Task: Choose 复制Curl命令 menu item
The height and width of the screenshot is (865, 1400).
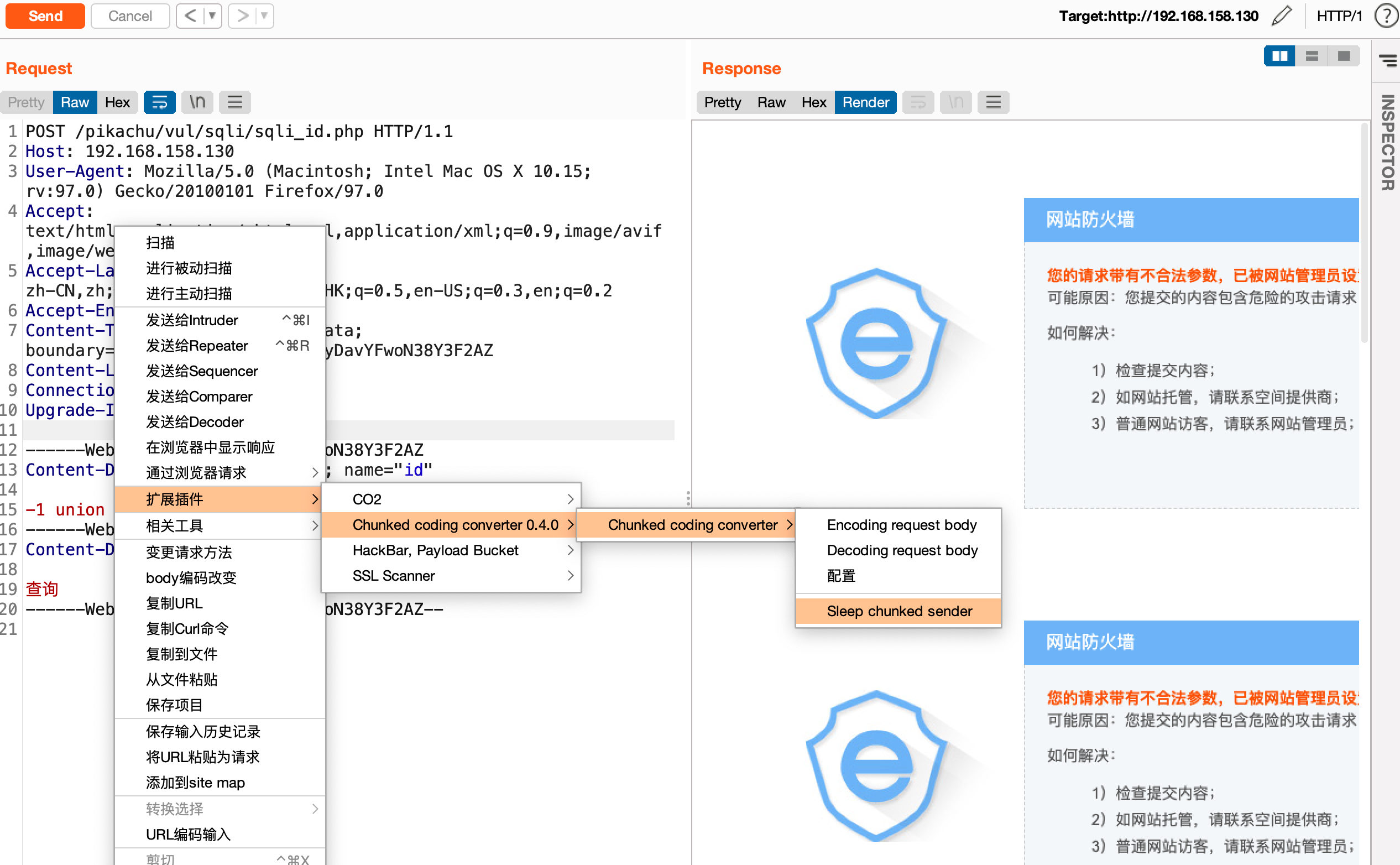Action: pyautogui.click(x=220, y=629)
